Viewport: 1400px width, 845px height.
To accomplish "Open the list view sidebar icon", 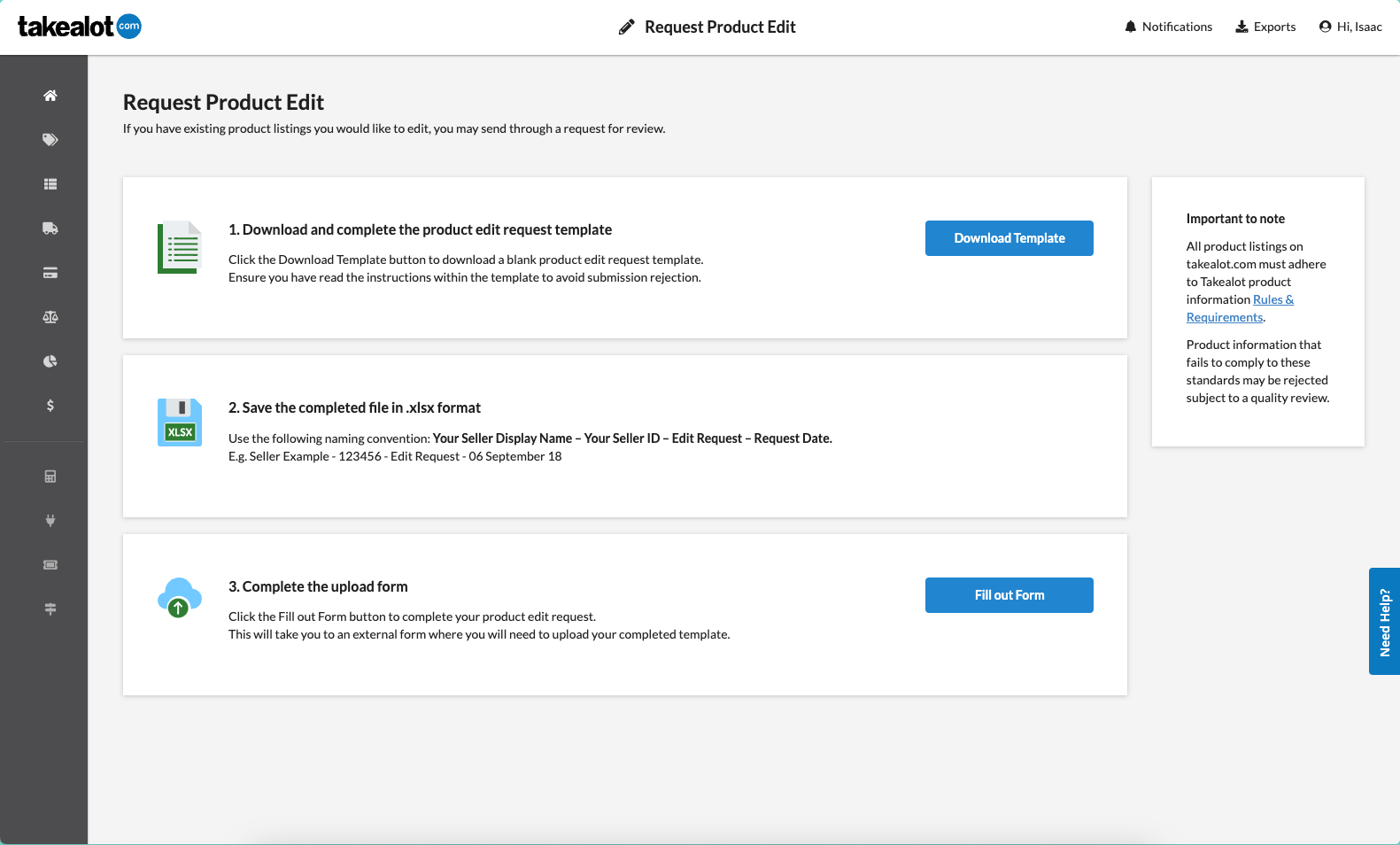I will [50, 184].
